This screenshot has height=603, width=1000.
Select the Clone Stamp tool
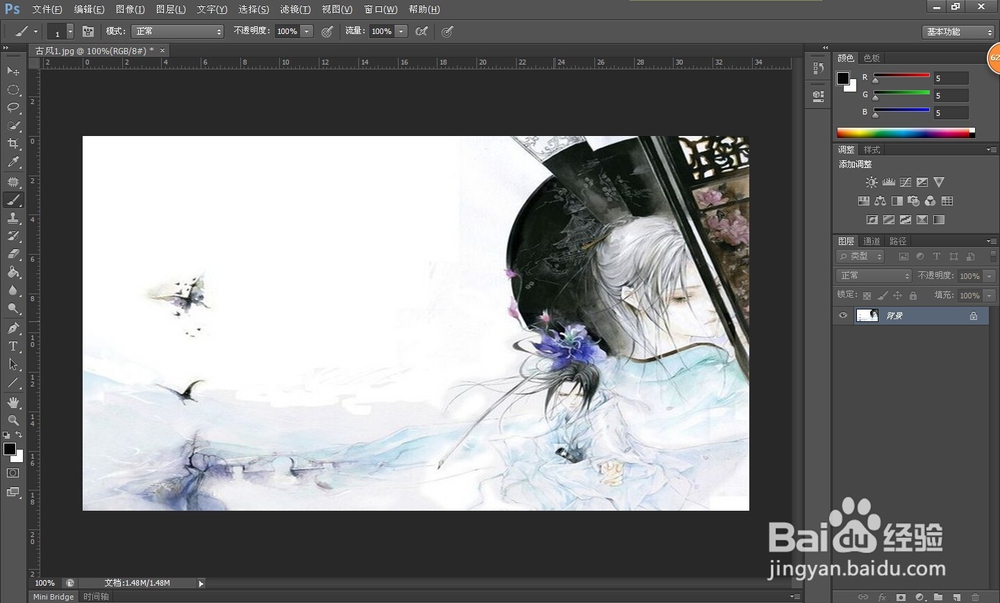pyautogui.click(x=13, y=218)
